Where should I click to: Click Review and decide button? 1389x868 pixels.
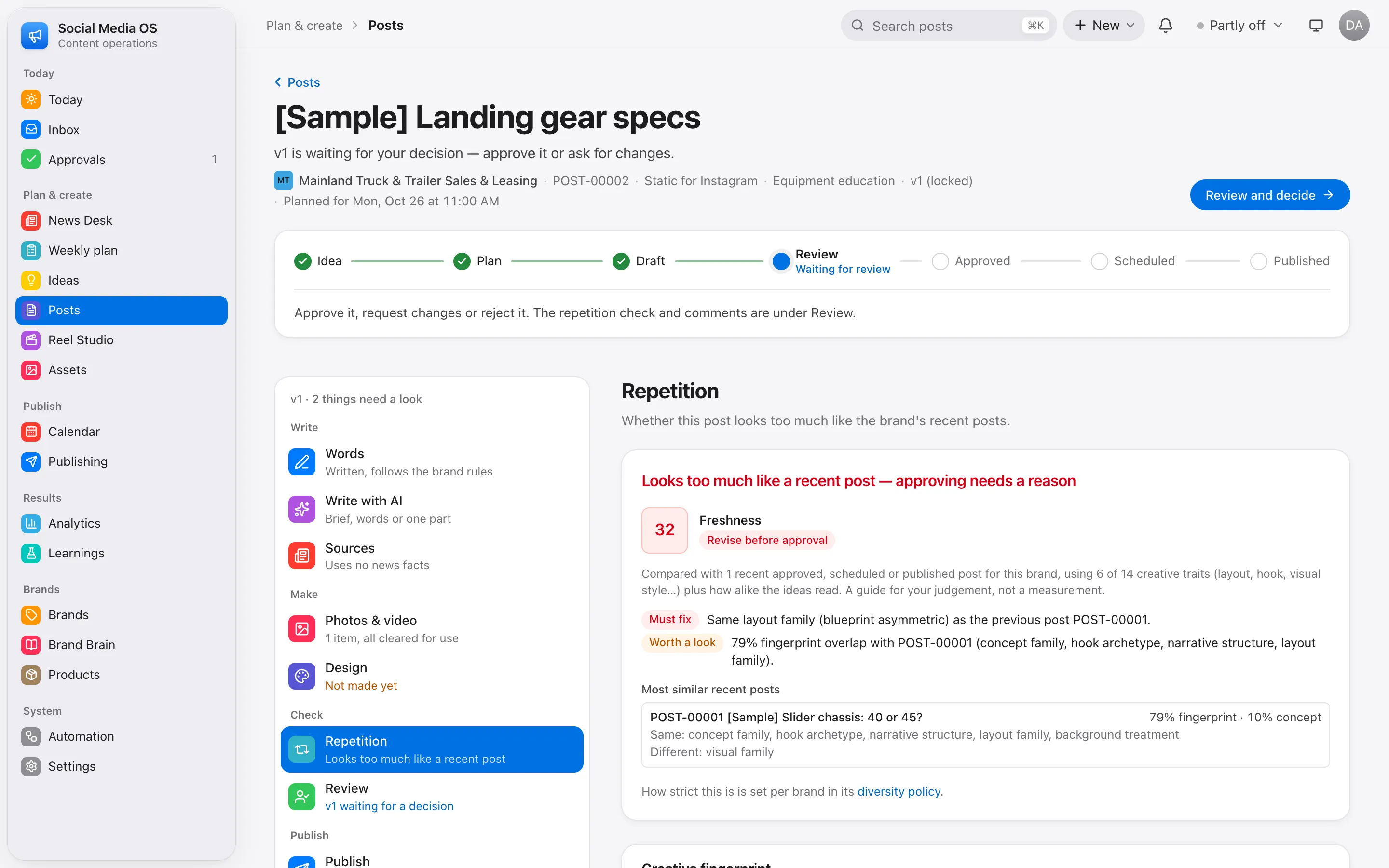click(1269, 195)
